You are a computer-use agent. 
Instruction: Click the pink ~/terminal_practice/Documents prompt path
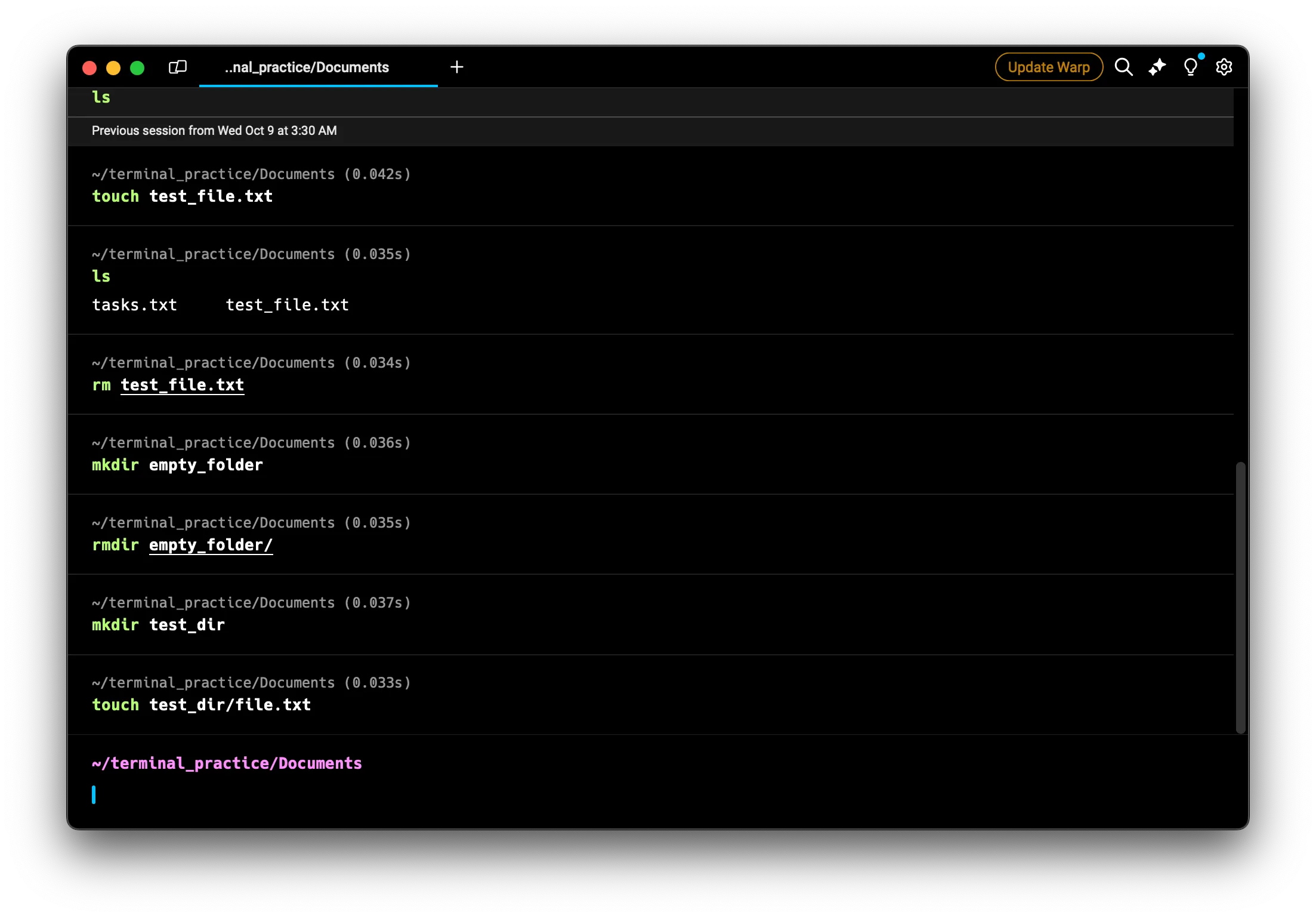pos(227,763)
